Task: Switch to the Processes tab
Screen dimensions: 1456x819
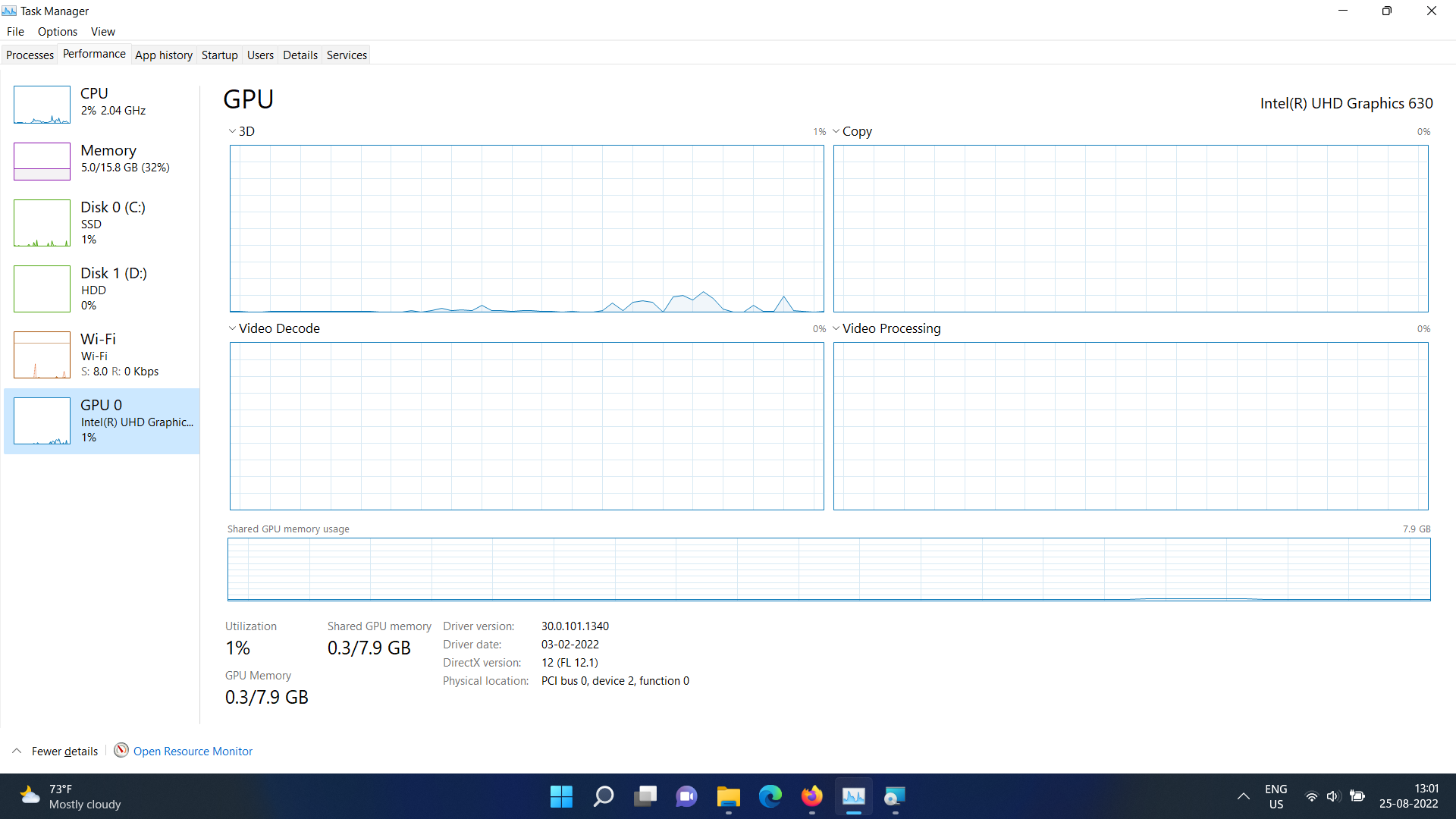Action: [x=30, y=54]
